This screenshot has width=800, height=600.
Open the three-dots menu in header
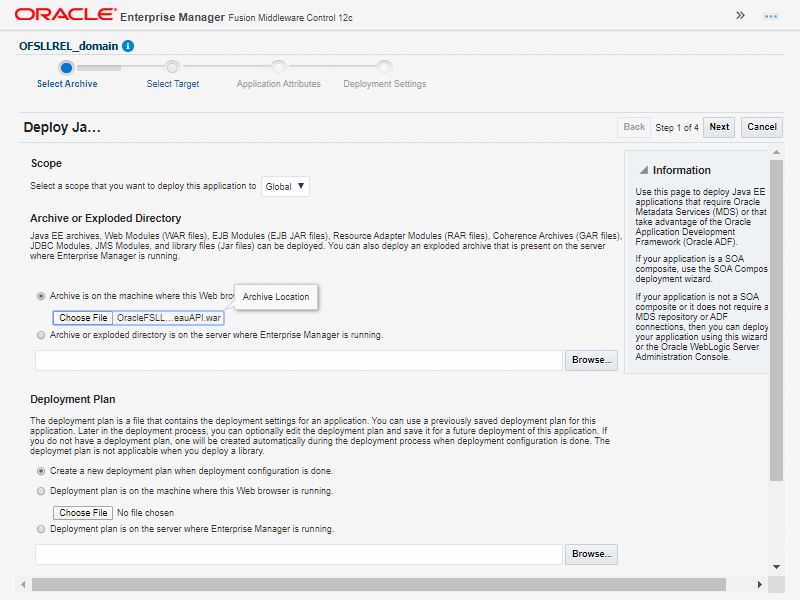(770, 17)
